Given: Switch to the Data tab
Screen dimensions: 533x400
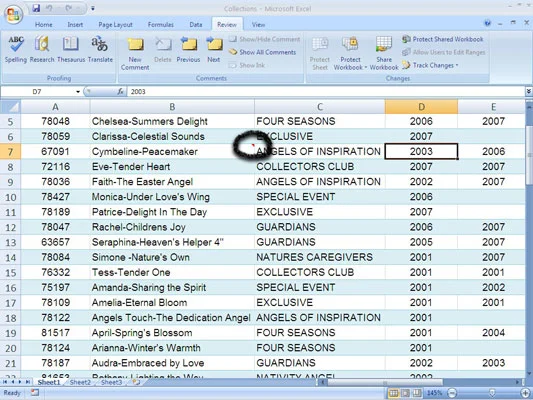Looking at the screenshot, I should tap(196, 24).
